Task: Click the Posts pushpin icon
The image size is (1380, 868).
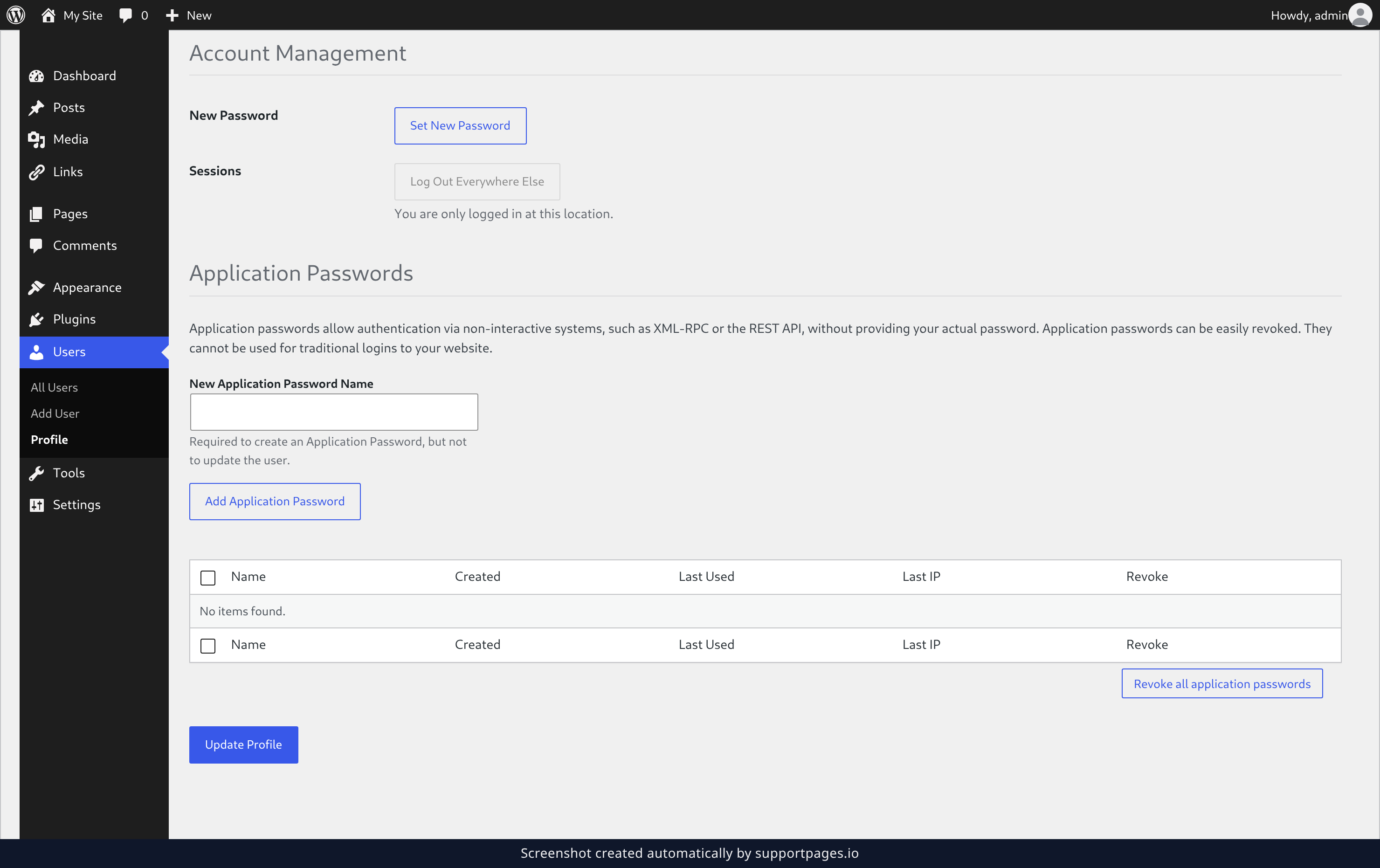Action: point(37,108)
